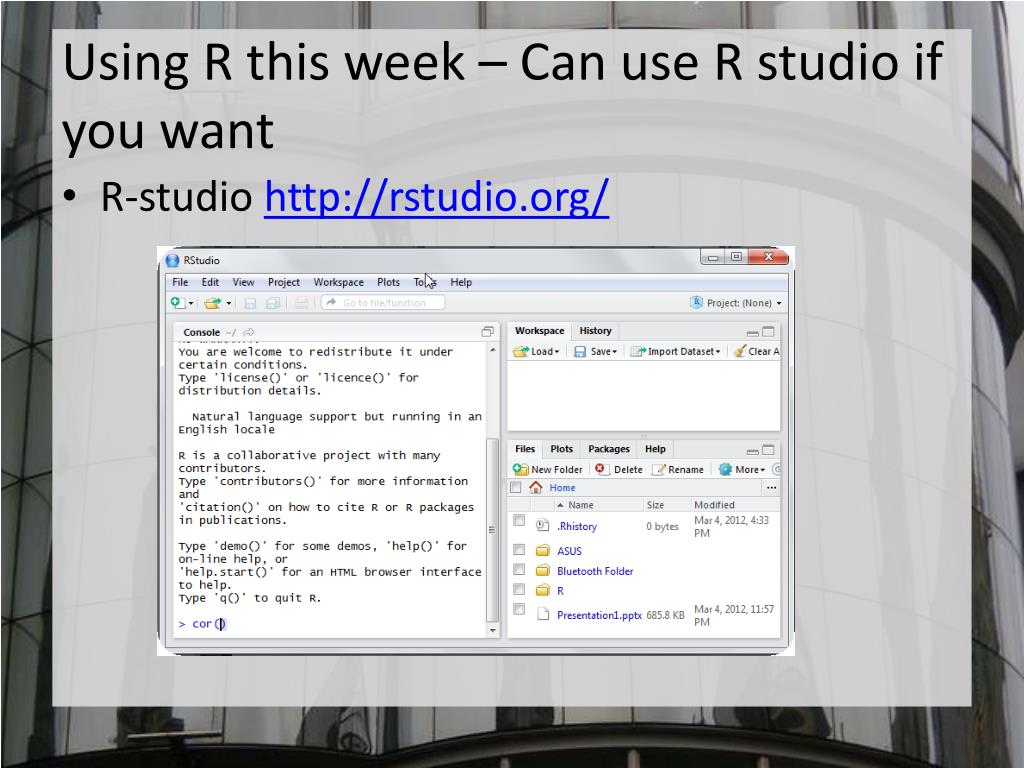
Task: Click the Open File folder icon
Action: coord(212,303)
